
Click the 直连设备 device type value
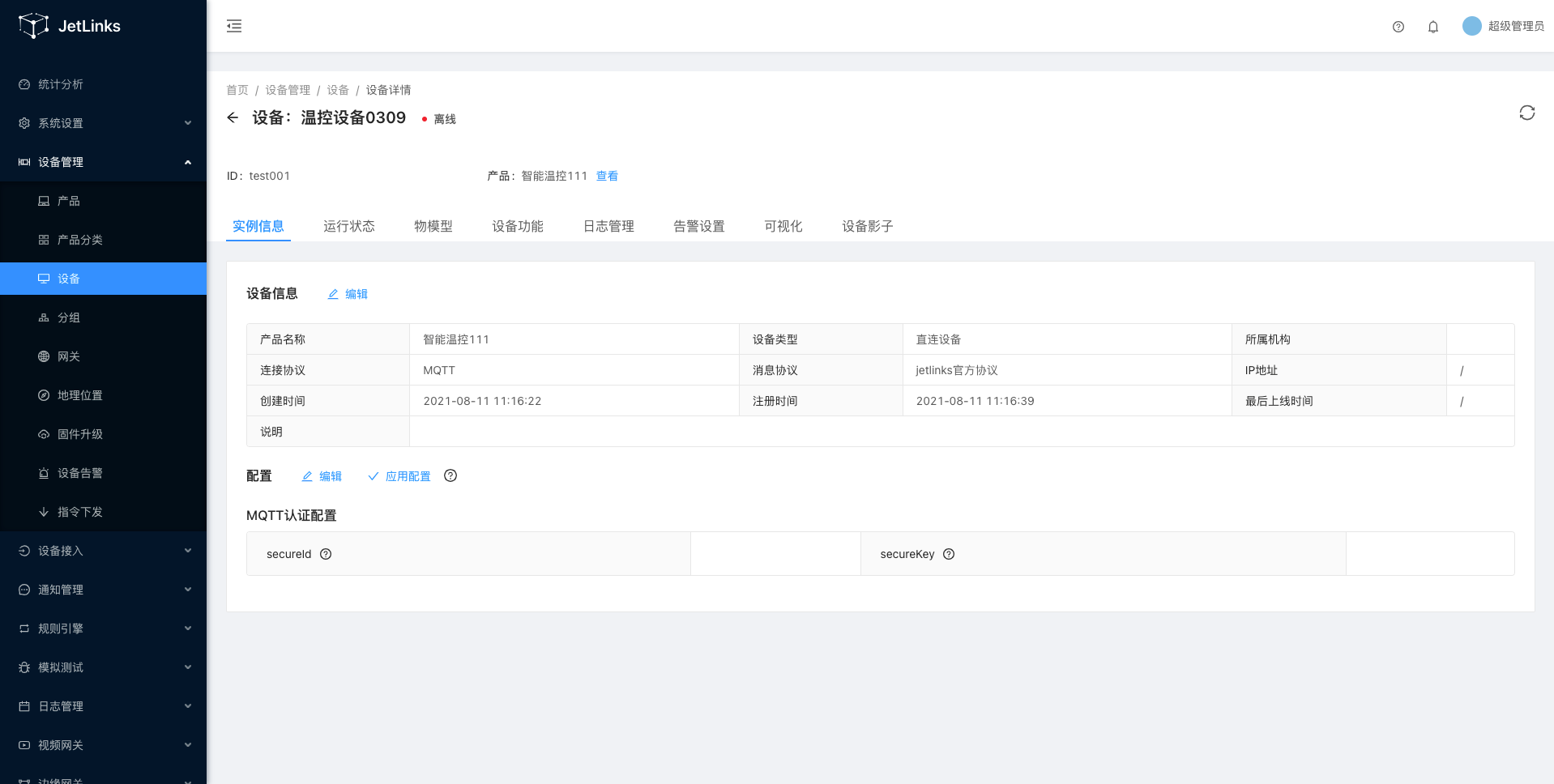point(938,339)
